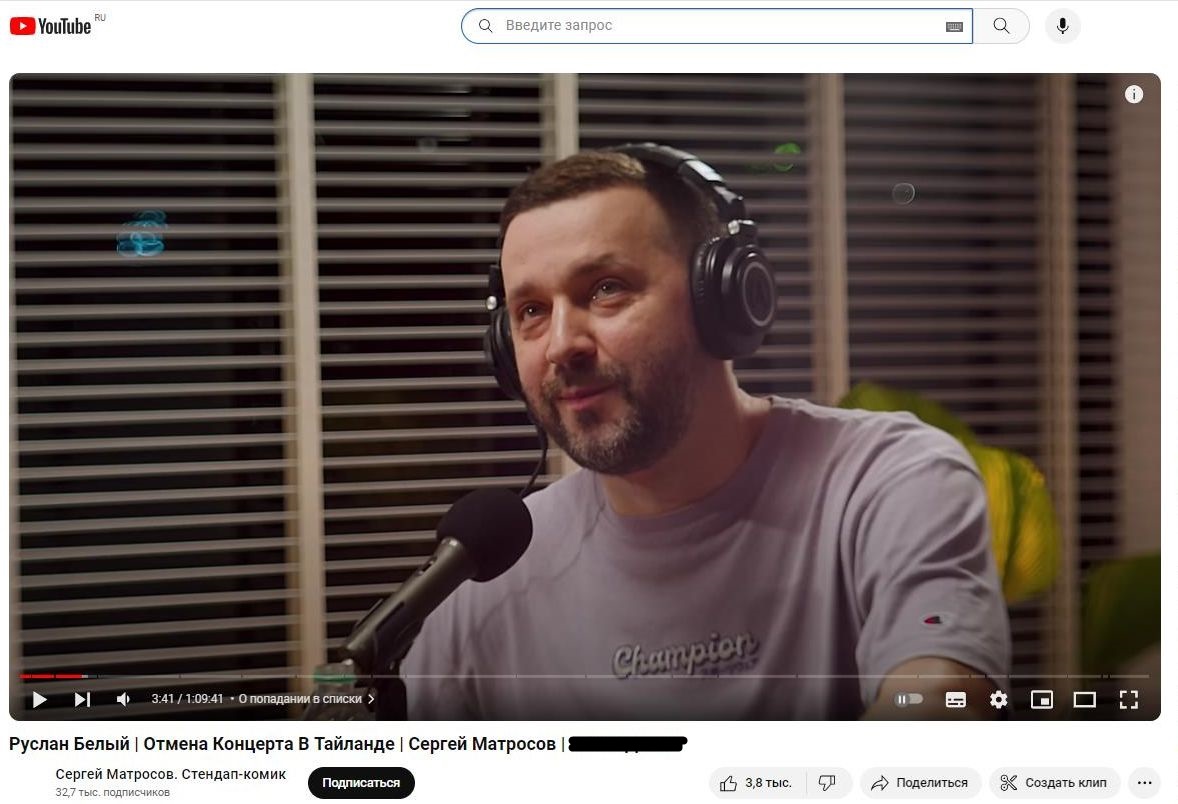Enter fullscreen mode
Viewport: 1178px width, 804px height.
pos(1128,699)
